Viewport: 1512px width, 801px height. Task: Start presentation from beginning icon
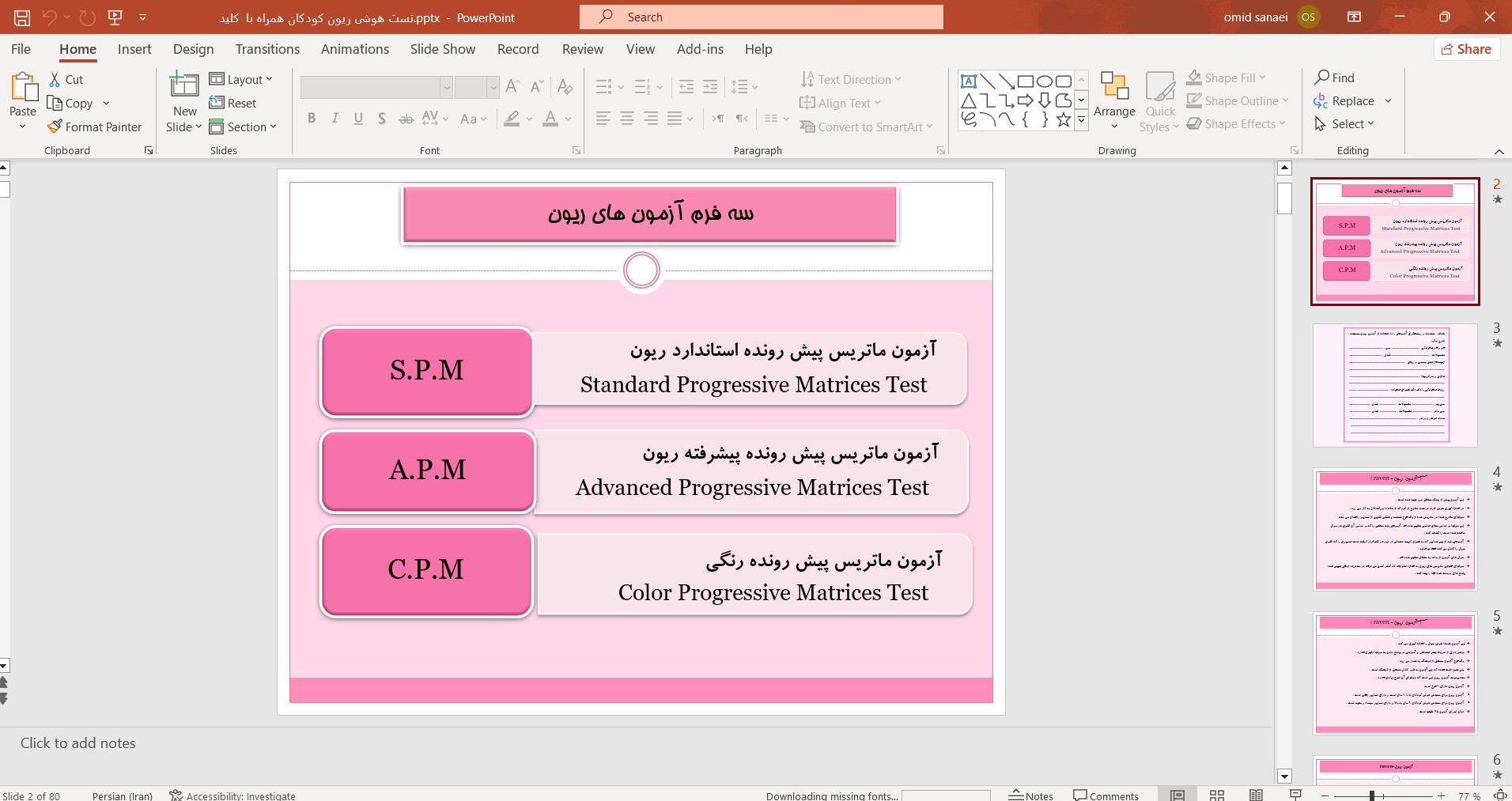pyautogui.click(x=115, y=17)
